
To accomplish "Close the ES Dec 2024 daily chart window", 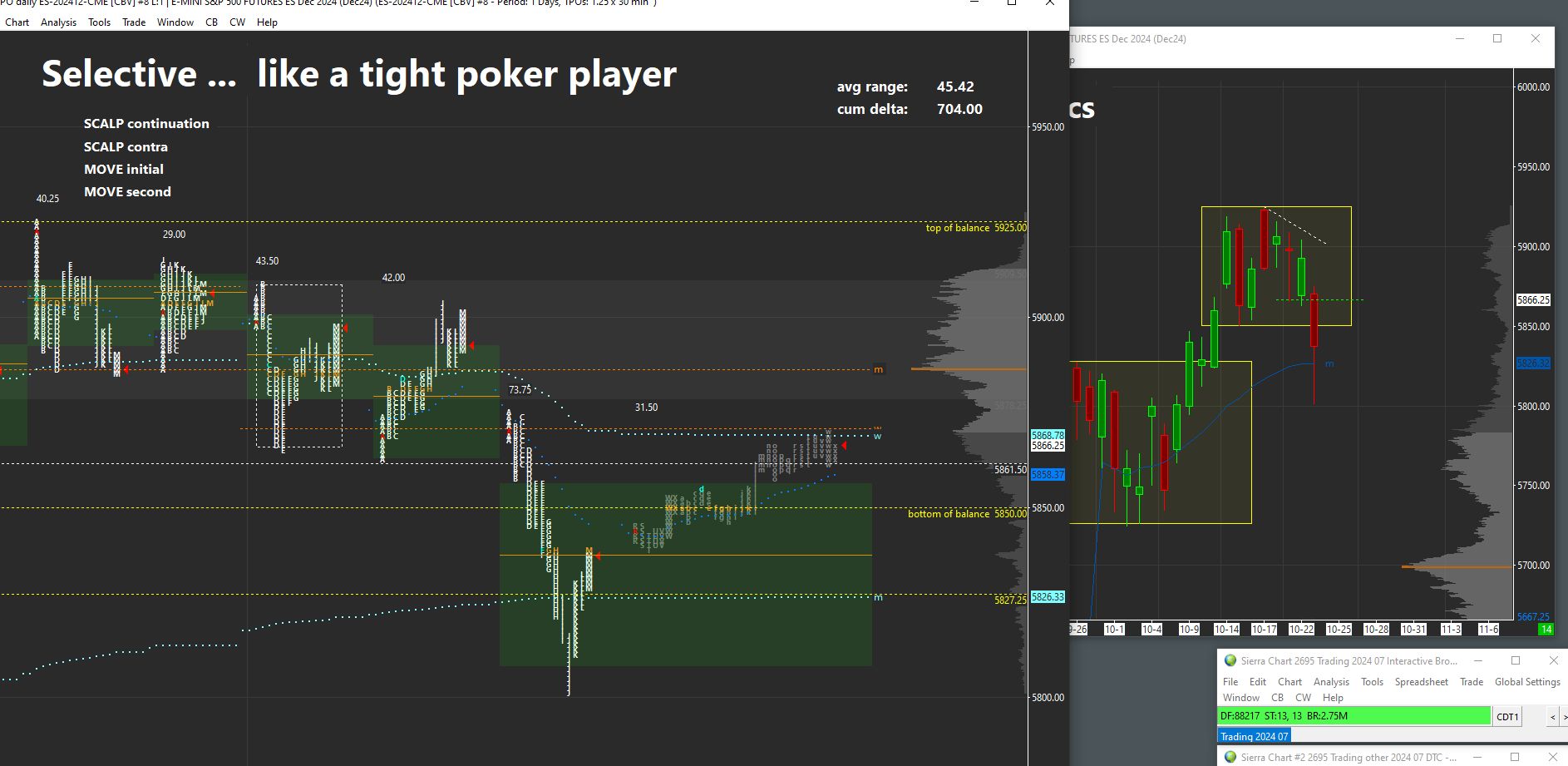I will [1536, 38].
